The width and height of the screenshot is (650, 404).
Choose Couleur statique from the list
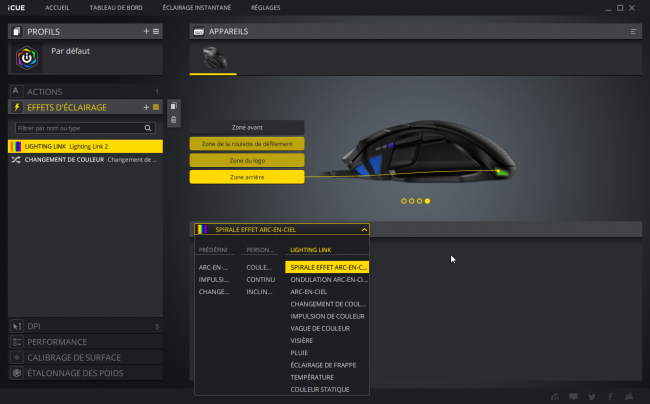[x=320, y=389]
